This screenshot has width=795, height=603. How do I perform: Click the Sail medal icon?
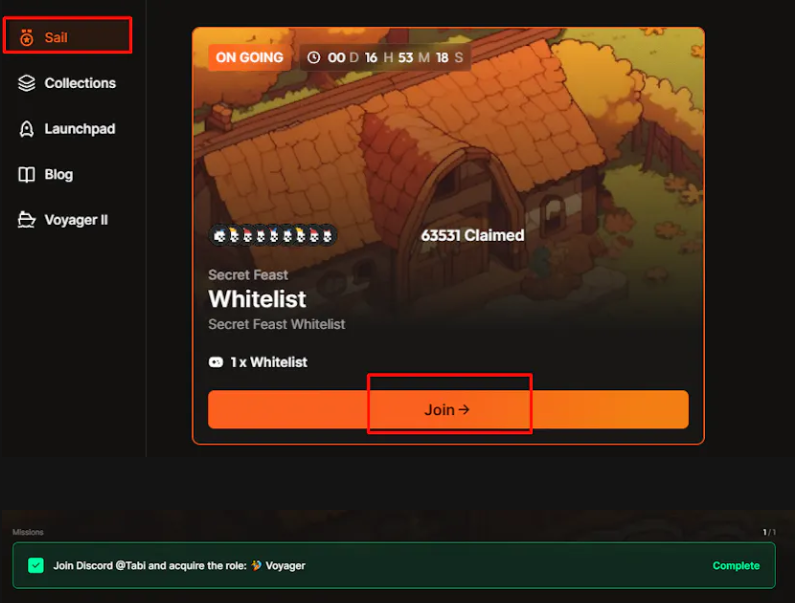[27, 38]
